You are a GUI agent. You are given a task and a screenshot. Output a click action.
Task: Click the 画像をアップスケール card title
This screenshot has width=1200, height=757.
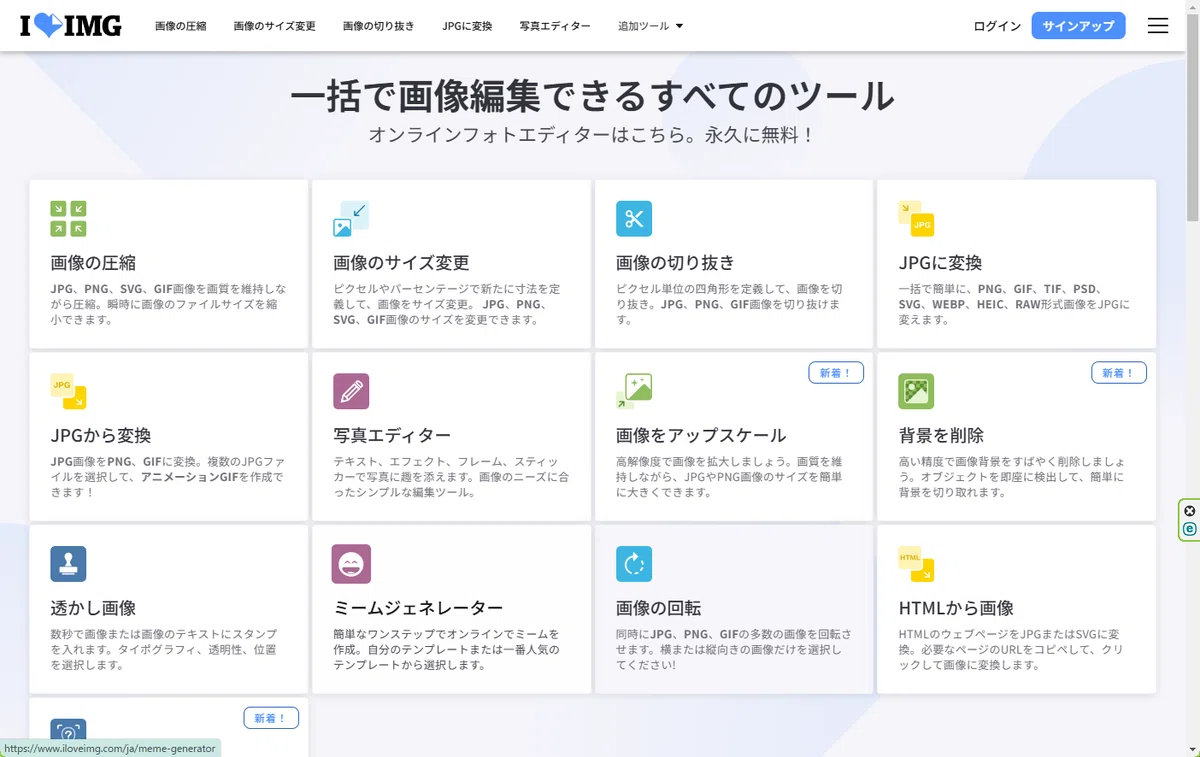(x=701, y=436)
